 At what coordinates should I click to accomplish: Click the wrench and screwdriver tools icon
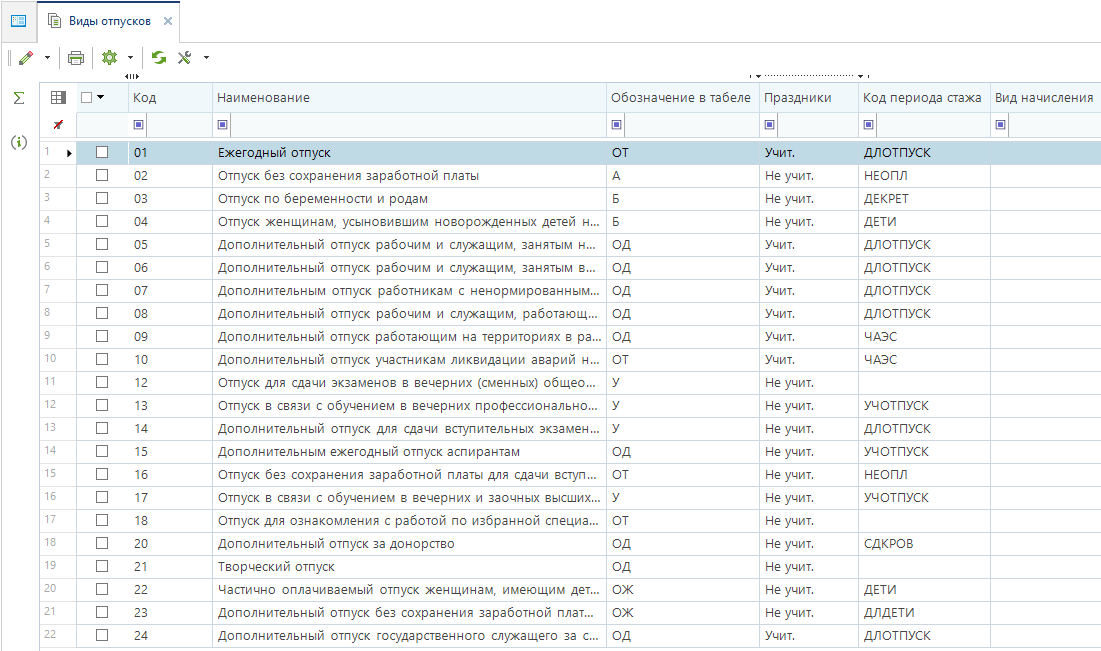click(x=185, y=58)
